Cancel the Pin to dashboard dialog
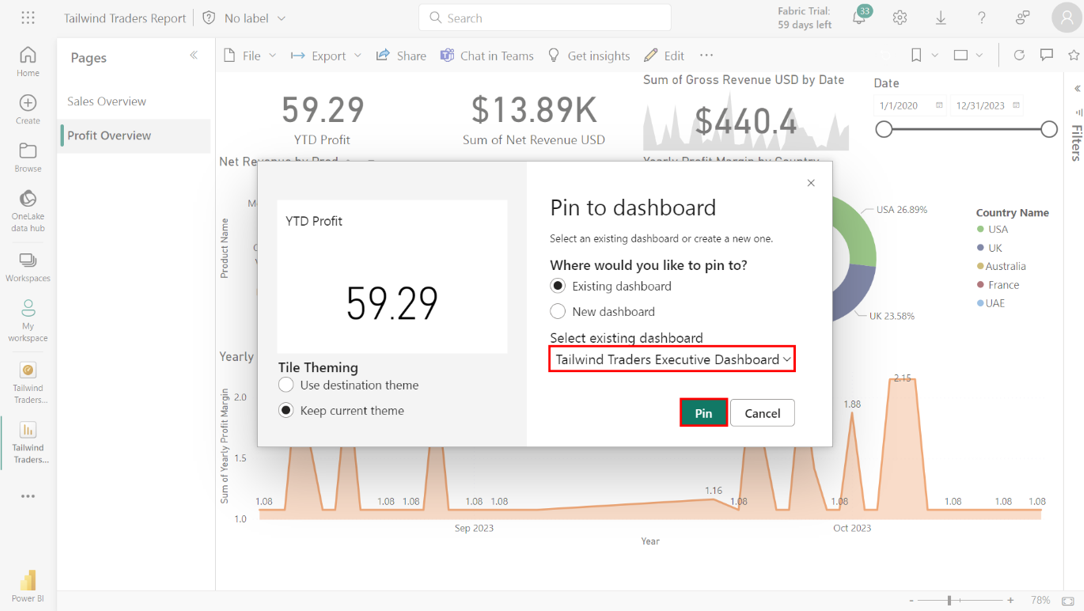The height and width of the screenshot is (611, 1084). 762,413
